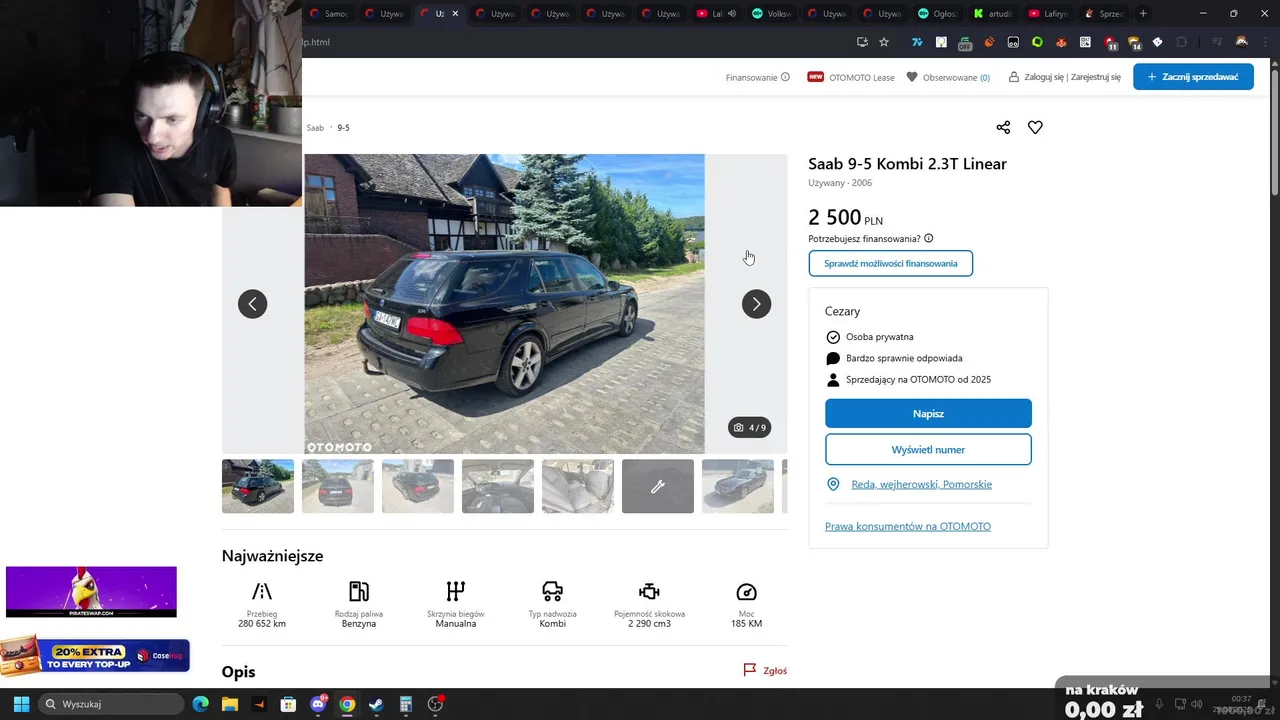
Task: Switch to Chrome in taskbar
Action: coord(347,704)
